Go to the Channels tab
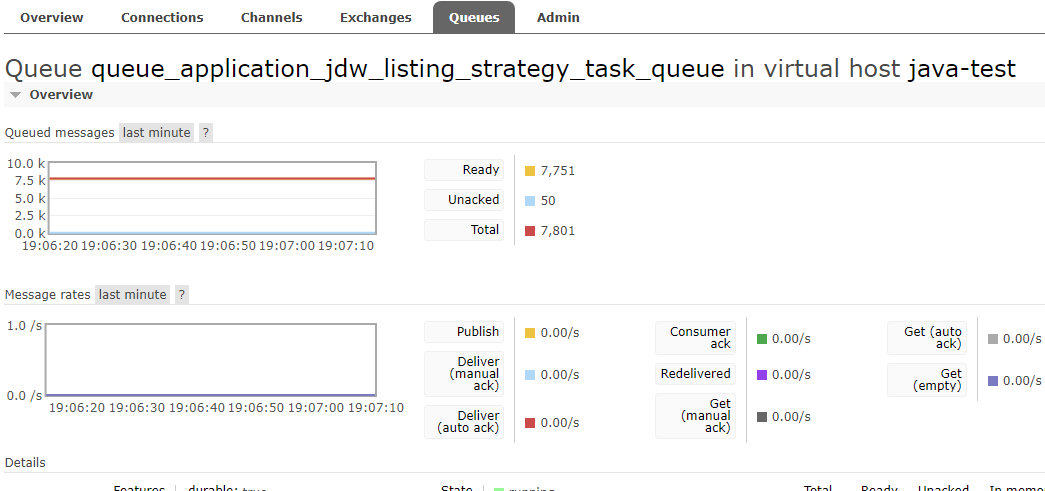 click(x=271, y=17)
